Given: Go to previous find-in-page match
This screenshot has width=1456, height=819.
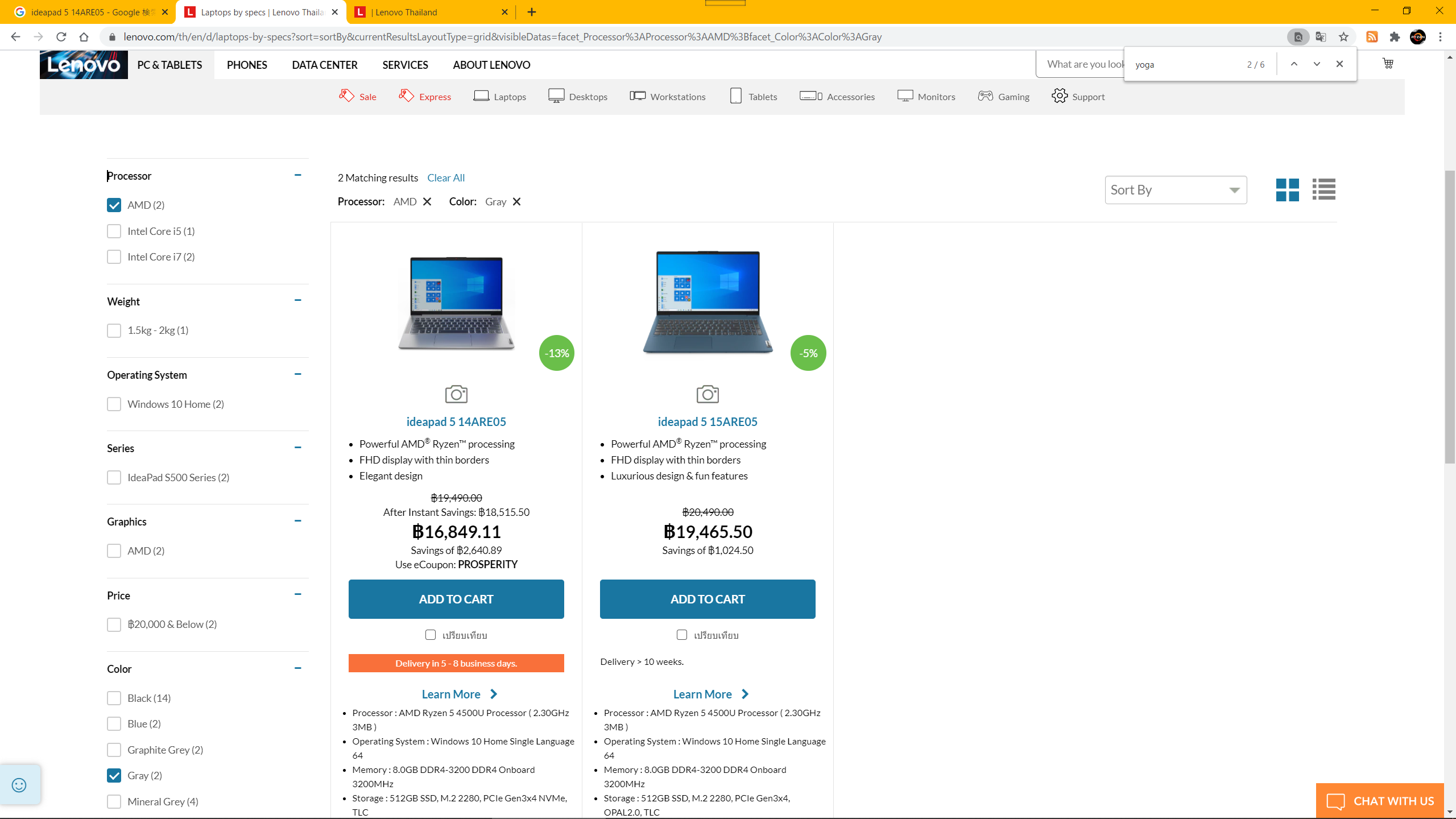Looking at the screenshot, I should (x=1294, y=64).
